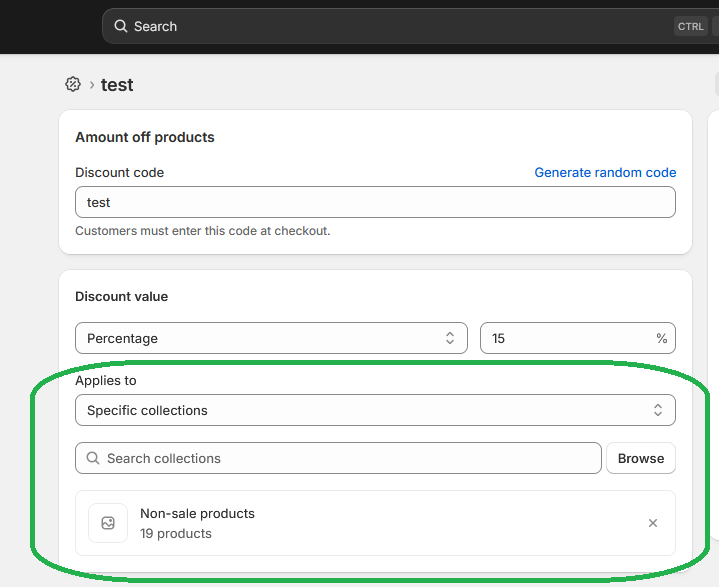Click the magnifier icon in Search collections

93,458
